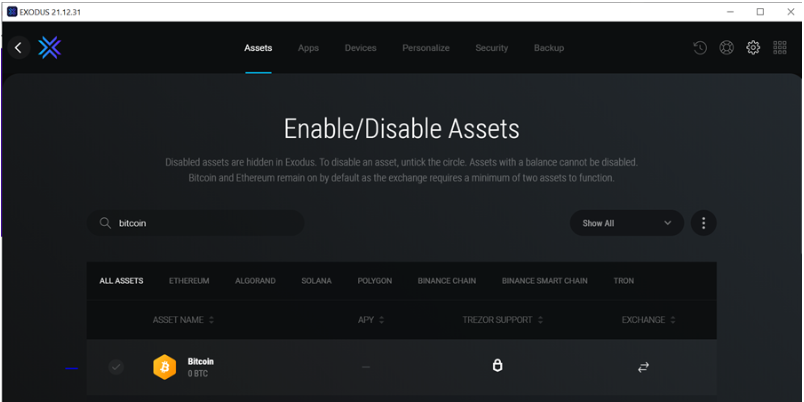Sort by Exchange column
Screen dimensions: 804x402
[x=649, y=320]
